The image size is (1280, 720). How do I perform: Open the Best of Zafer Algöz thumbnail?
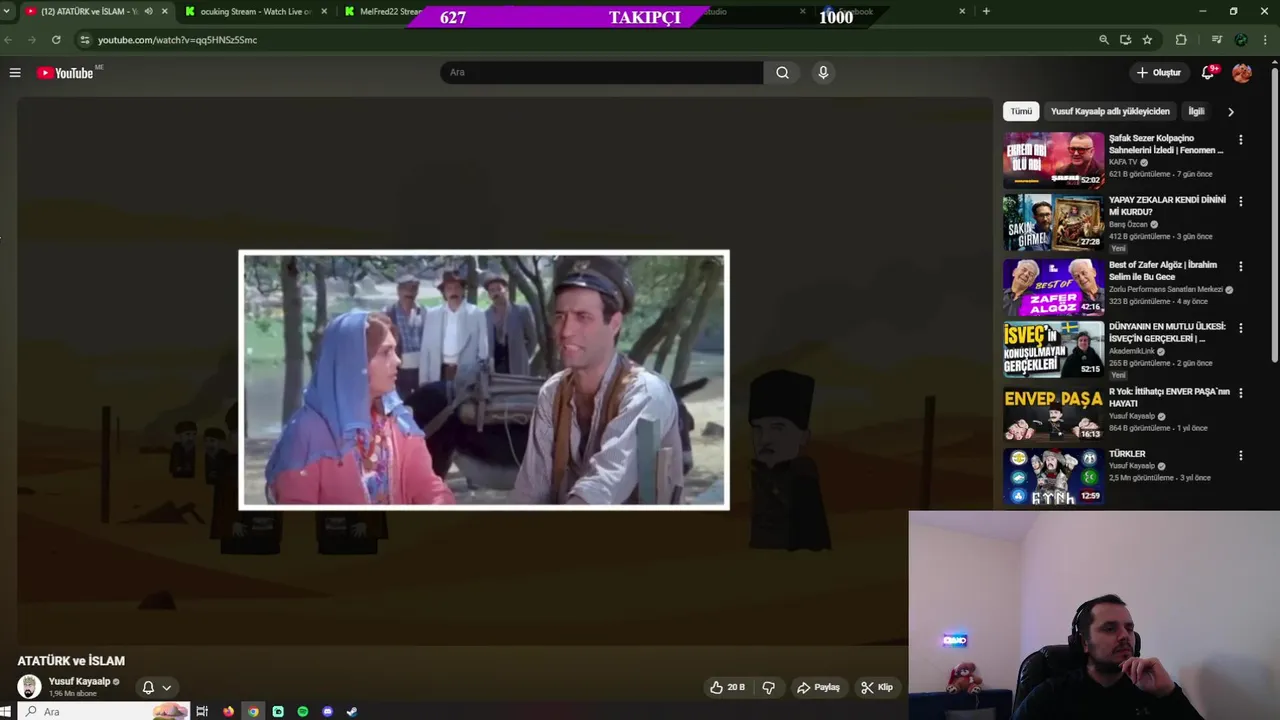[1054, 287]
